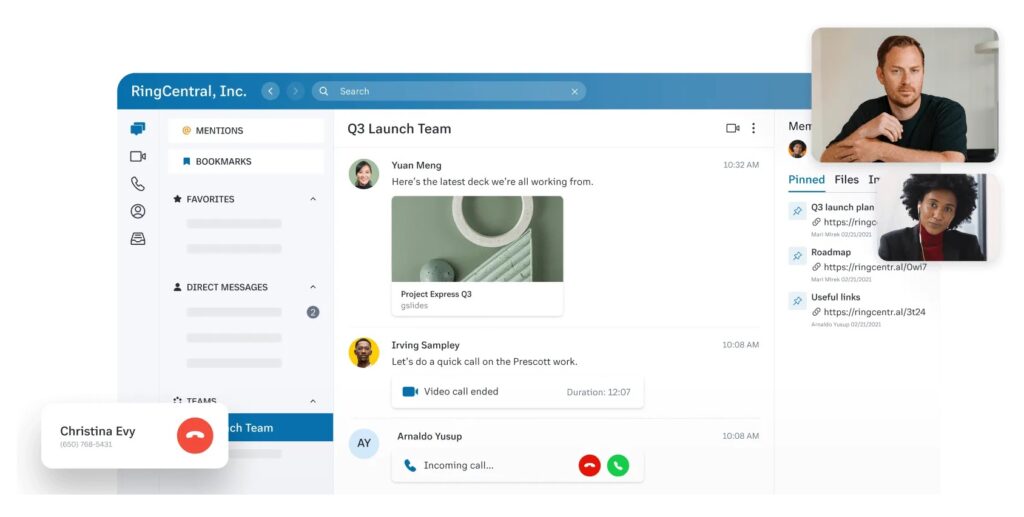
Task: Open the more options kebab menu
Action: coord(754,129)
